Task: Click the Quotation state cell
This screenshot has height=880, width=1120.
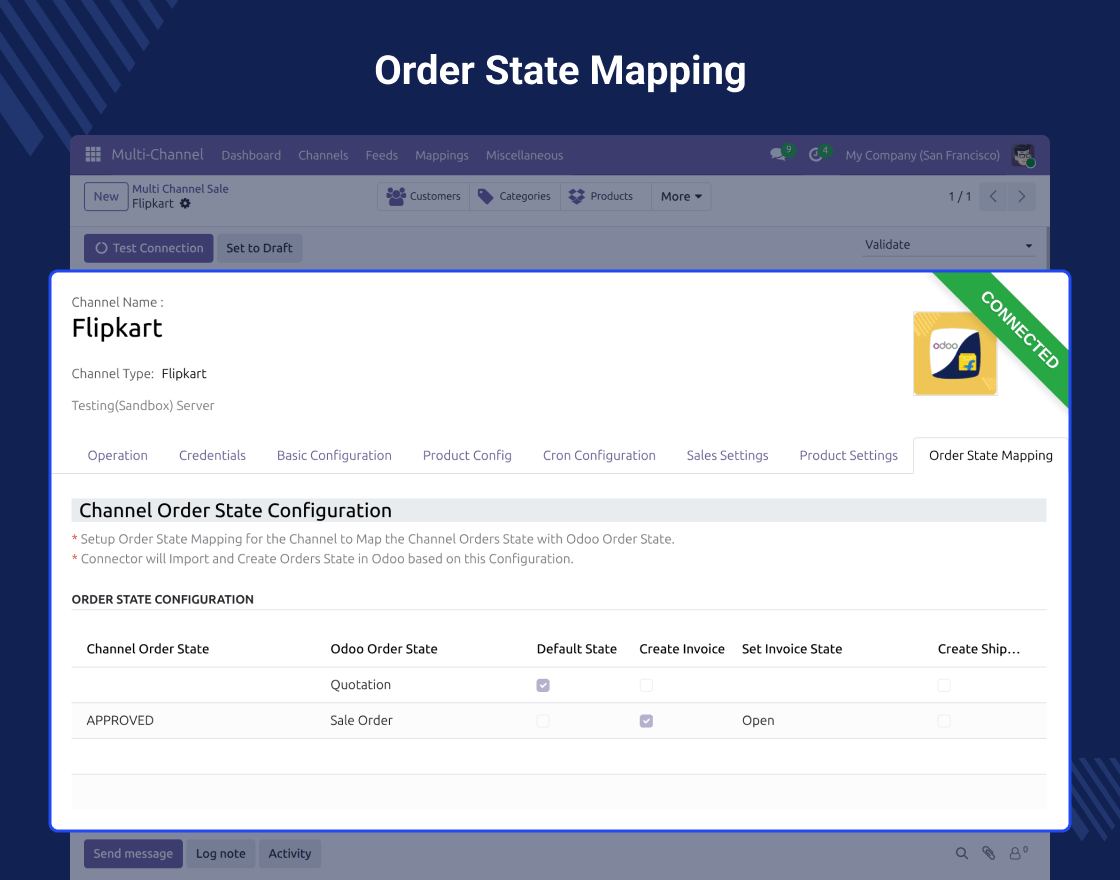Action: tap(360, 684)
